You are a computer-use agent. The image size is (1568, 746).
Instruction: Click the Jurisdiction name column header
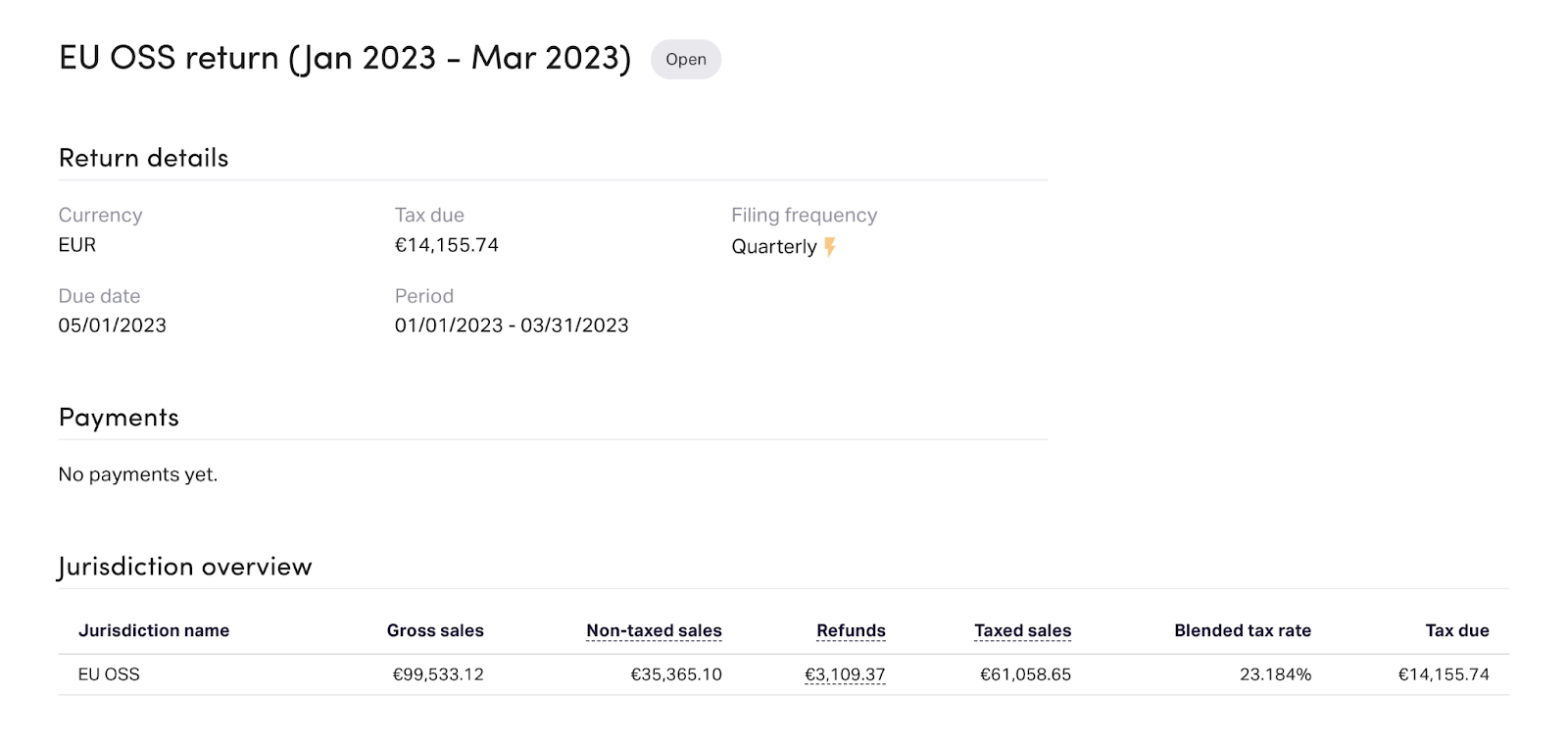(x=154, y=631)
